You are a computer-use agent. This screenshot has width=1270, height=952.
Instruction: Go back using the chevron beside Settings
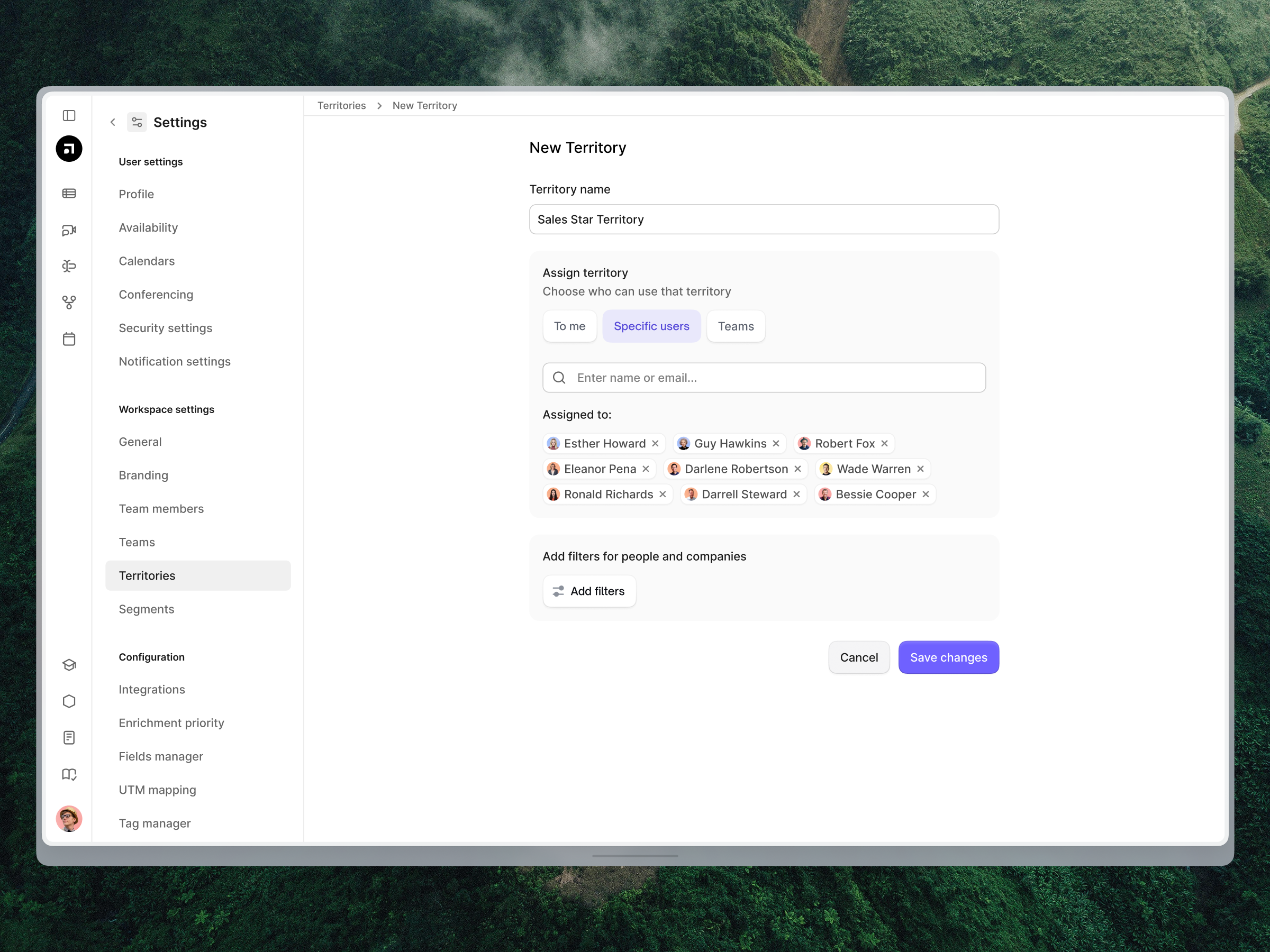click(113, 122)
